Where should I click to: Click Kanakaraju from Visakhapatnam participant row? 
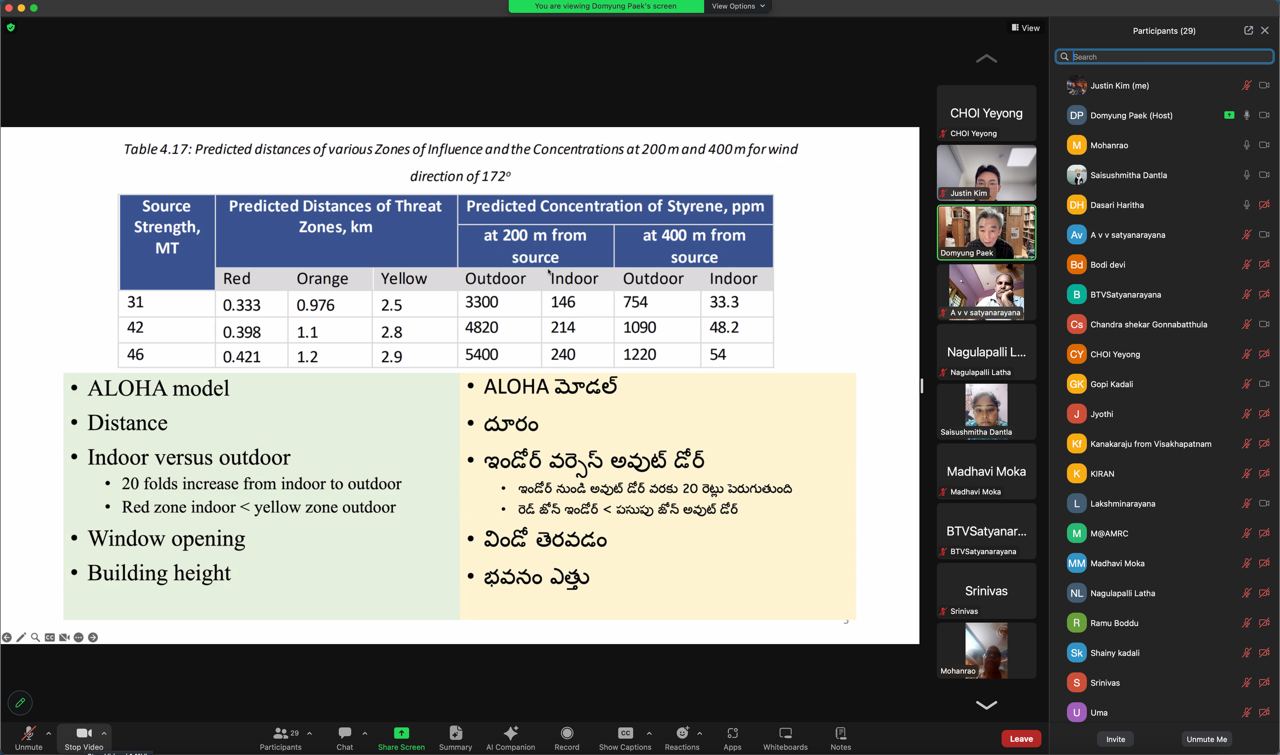(x=1164, y=444)
